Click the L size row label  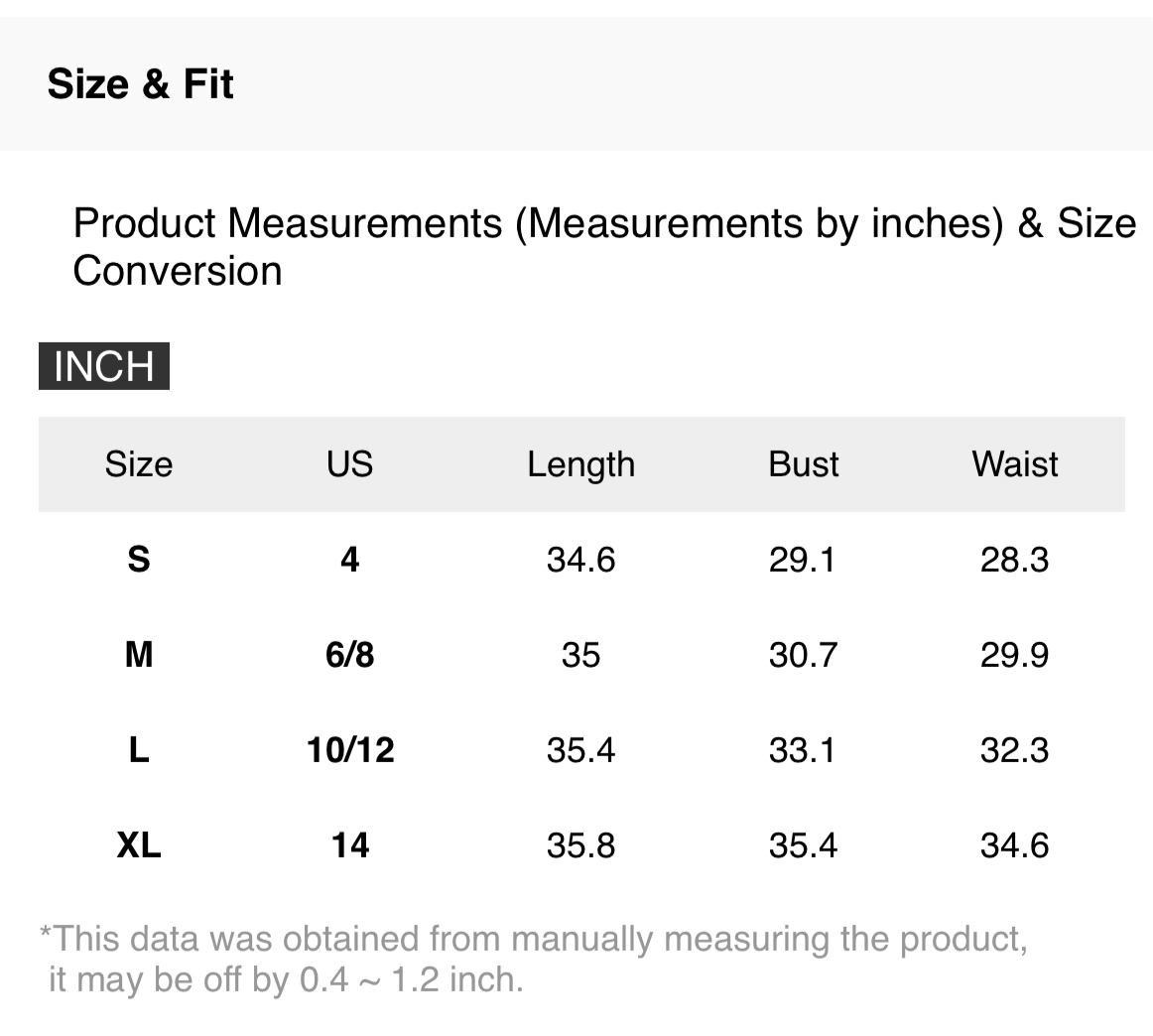point(139,750)
